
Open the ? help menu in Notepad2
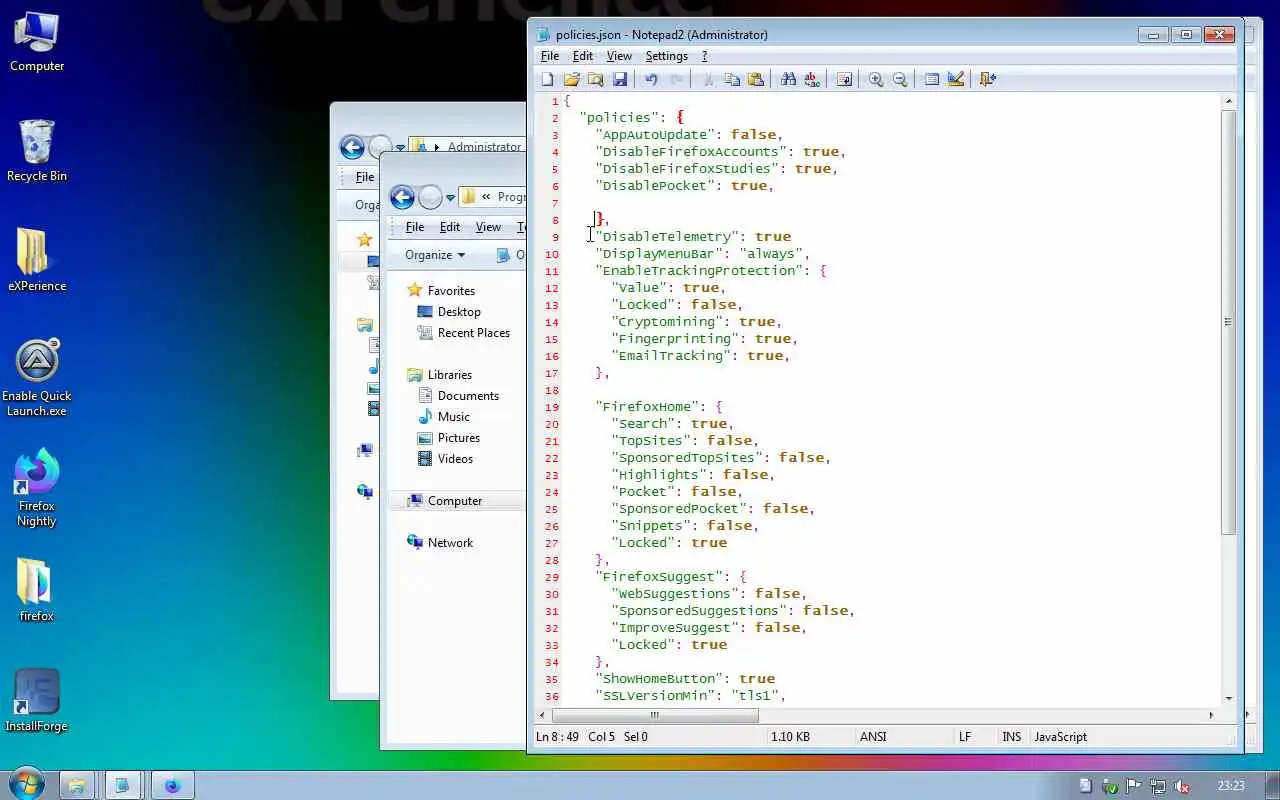[704, 56]
